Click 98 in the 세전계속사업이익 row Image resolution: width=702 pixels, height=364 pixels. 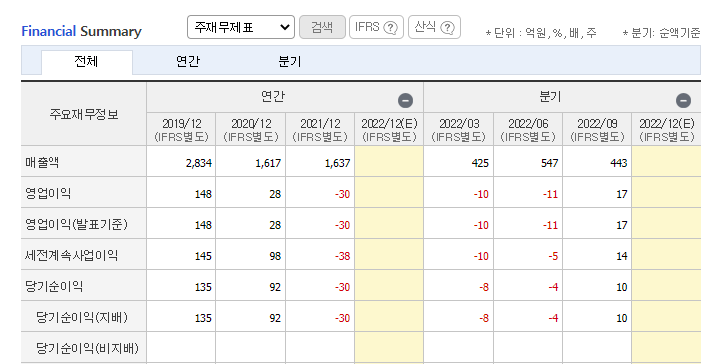tap(275, 256)
